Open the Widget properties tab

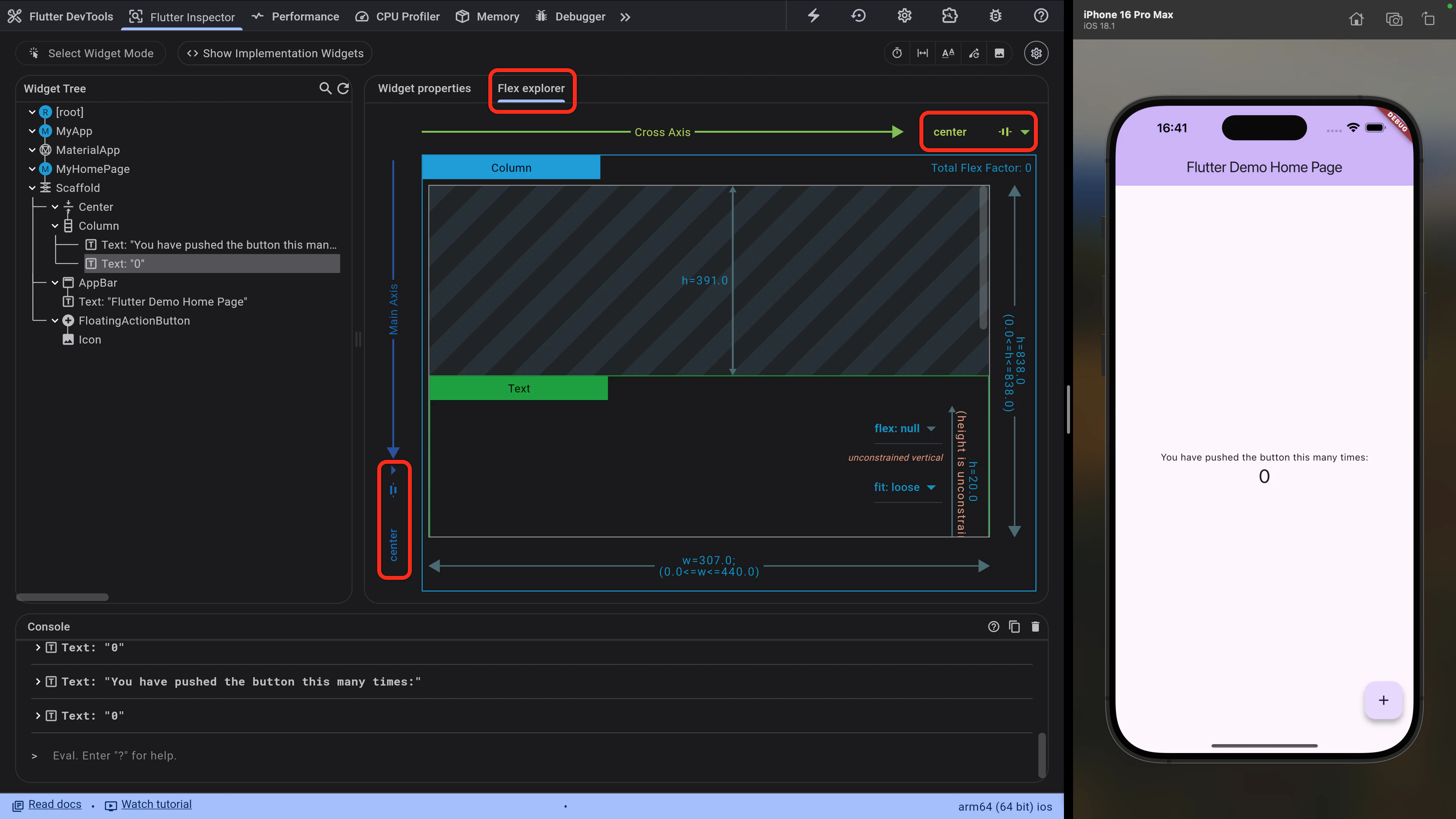click(425, 88)
